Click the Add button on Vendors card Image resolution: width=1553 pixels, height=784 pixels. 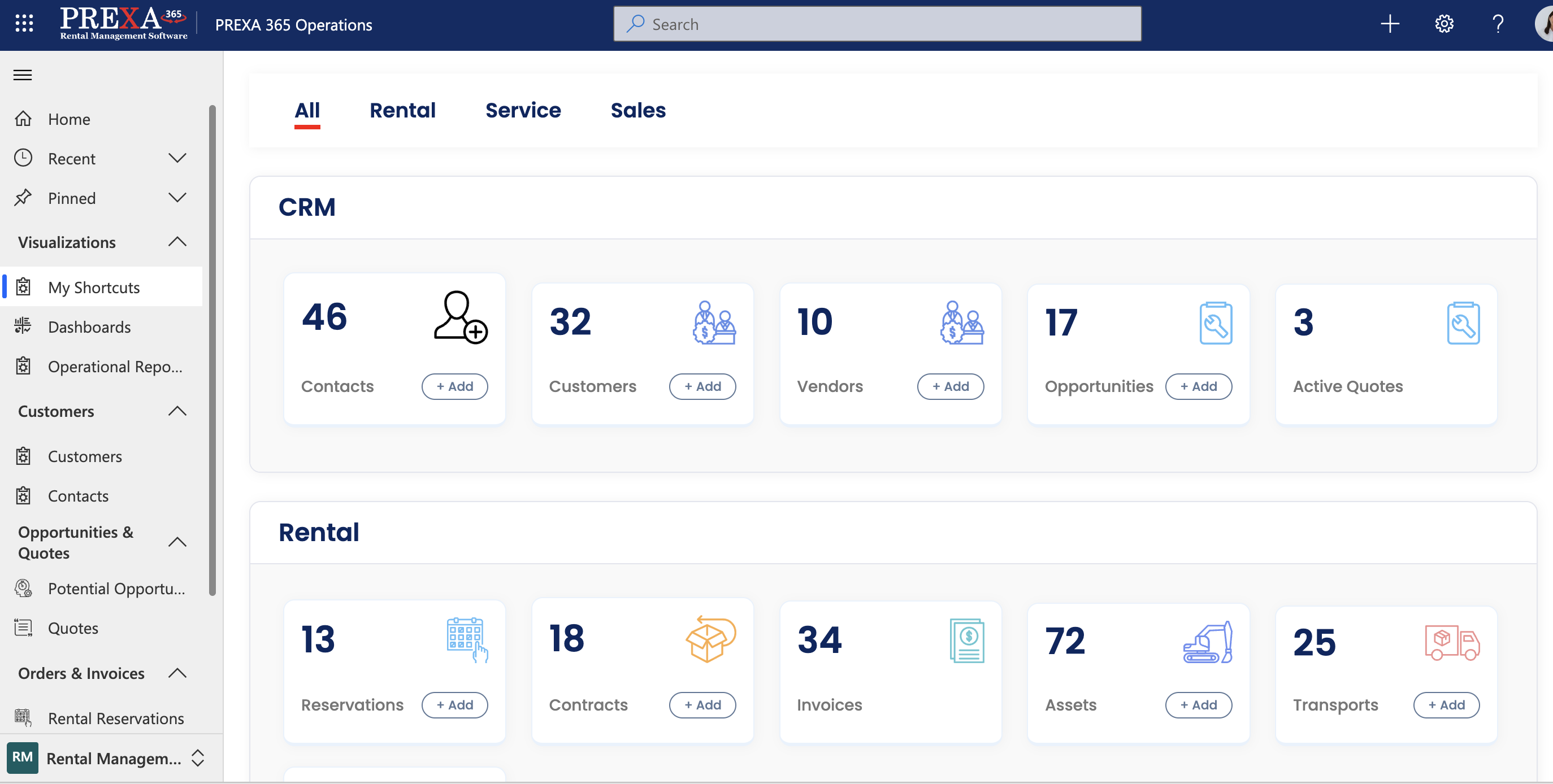(x=950, y=386)
